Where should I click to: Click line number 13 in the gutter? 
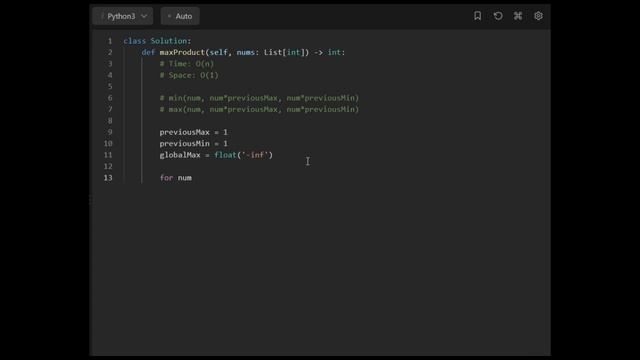tap(108, 178)
